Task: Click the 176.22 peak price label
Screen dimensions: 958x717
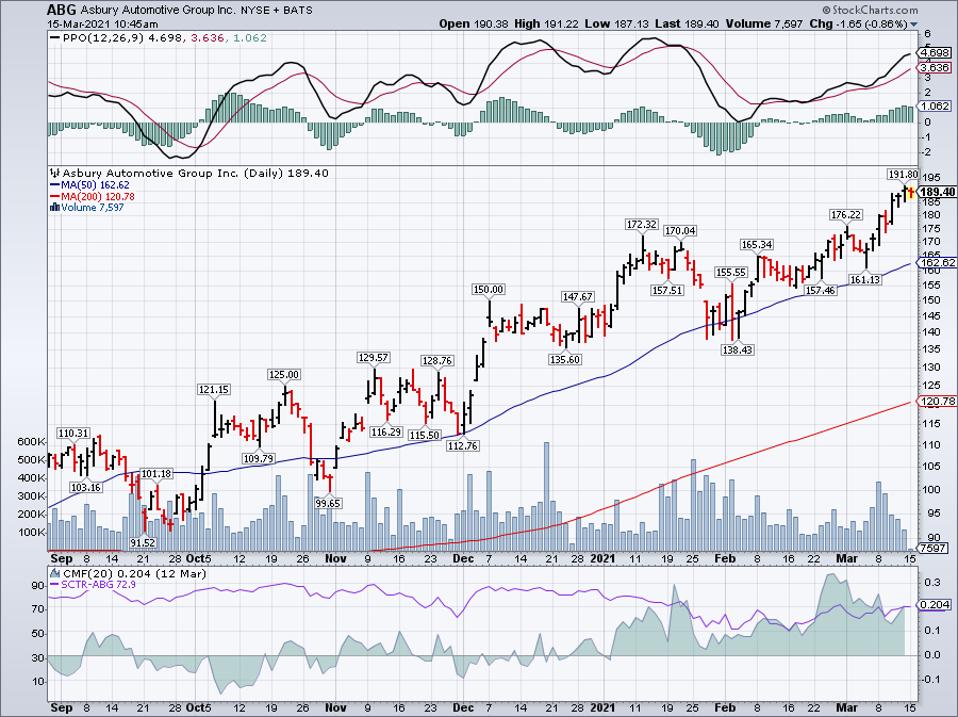Action: click(846, 215)
